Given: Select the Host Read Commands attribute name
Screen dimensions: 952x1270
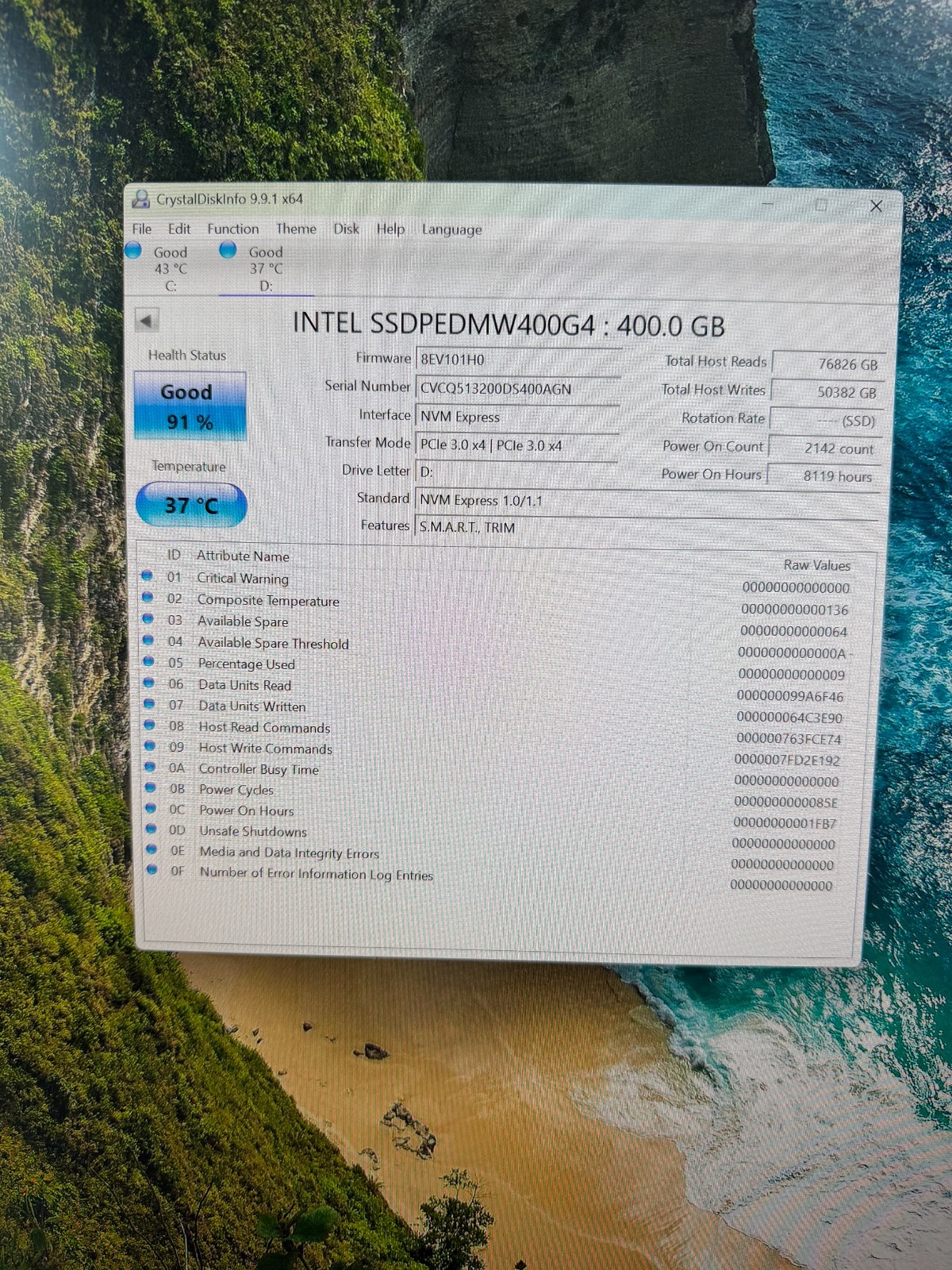Looking at the screenshot, I should click(264, 727).
